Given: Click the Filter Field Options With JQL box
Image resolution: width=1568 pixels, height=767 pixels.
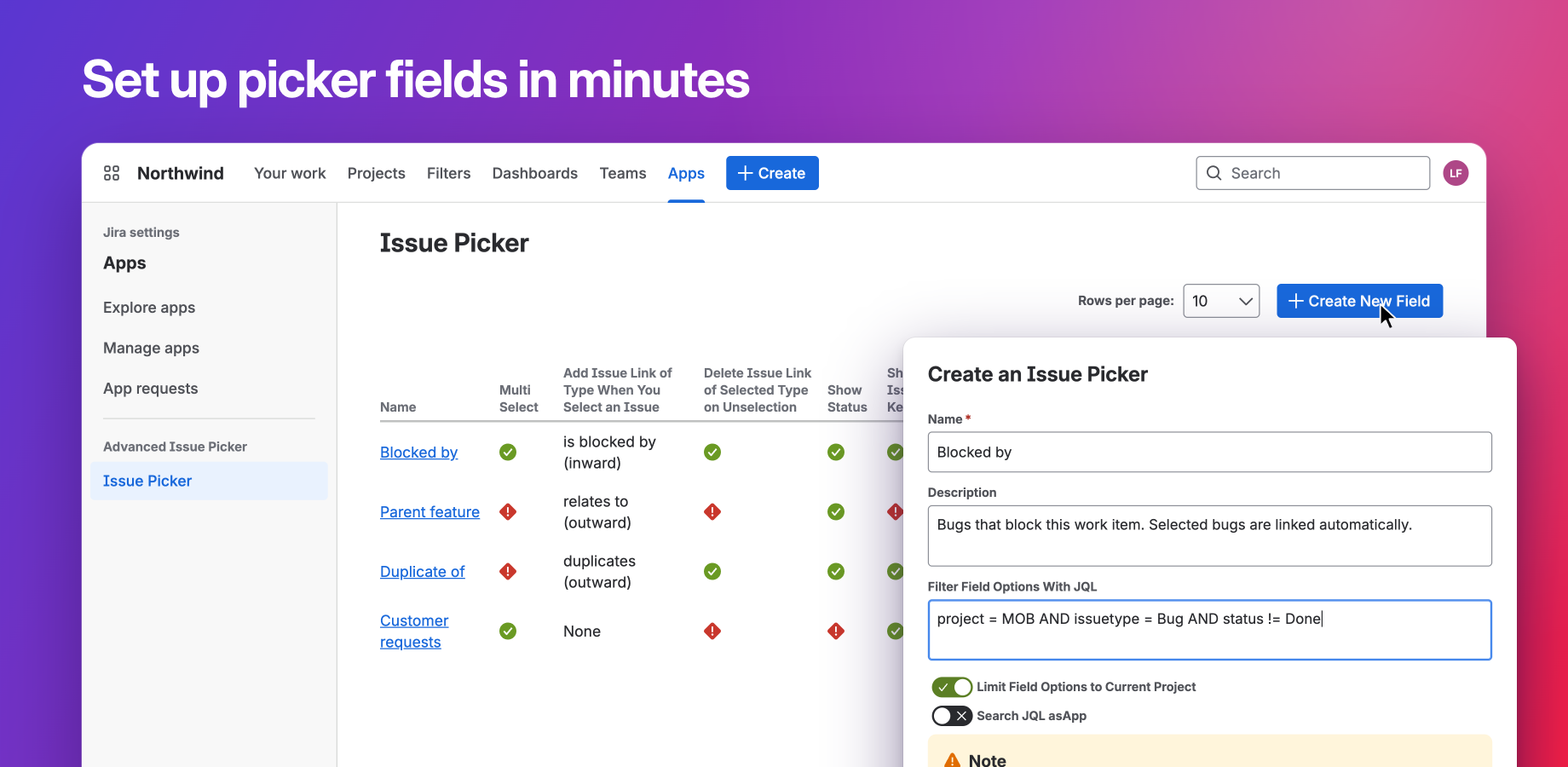Looking at the screenshot, I should pyautogui.click(x=1209, y=630).
